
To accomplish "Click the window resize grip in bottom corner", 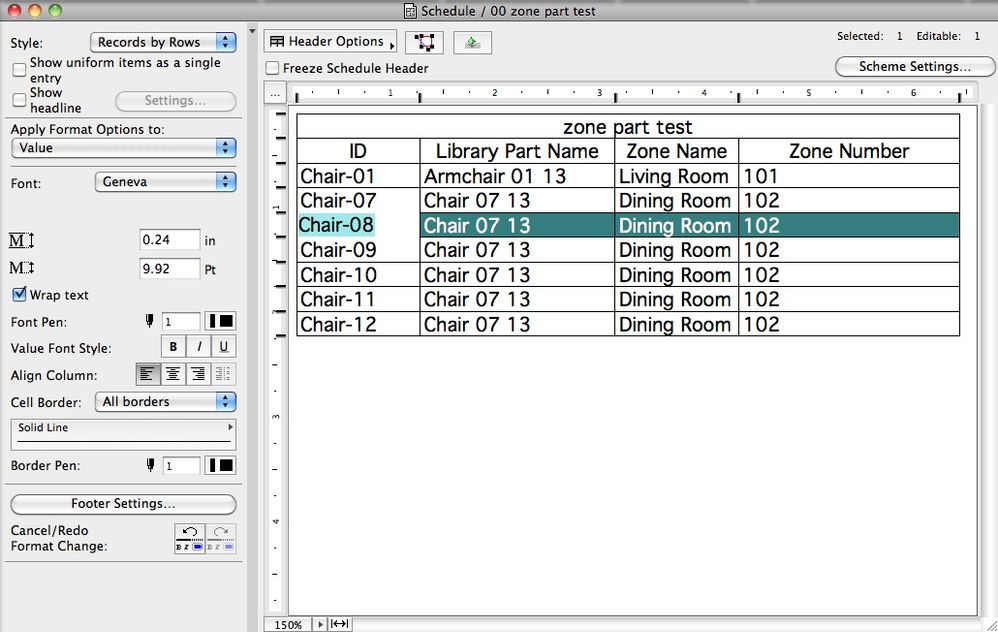I will coord(990,625).
